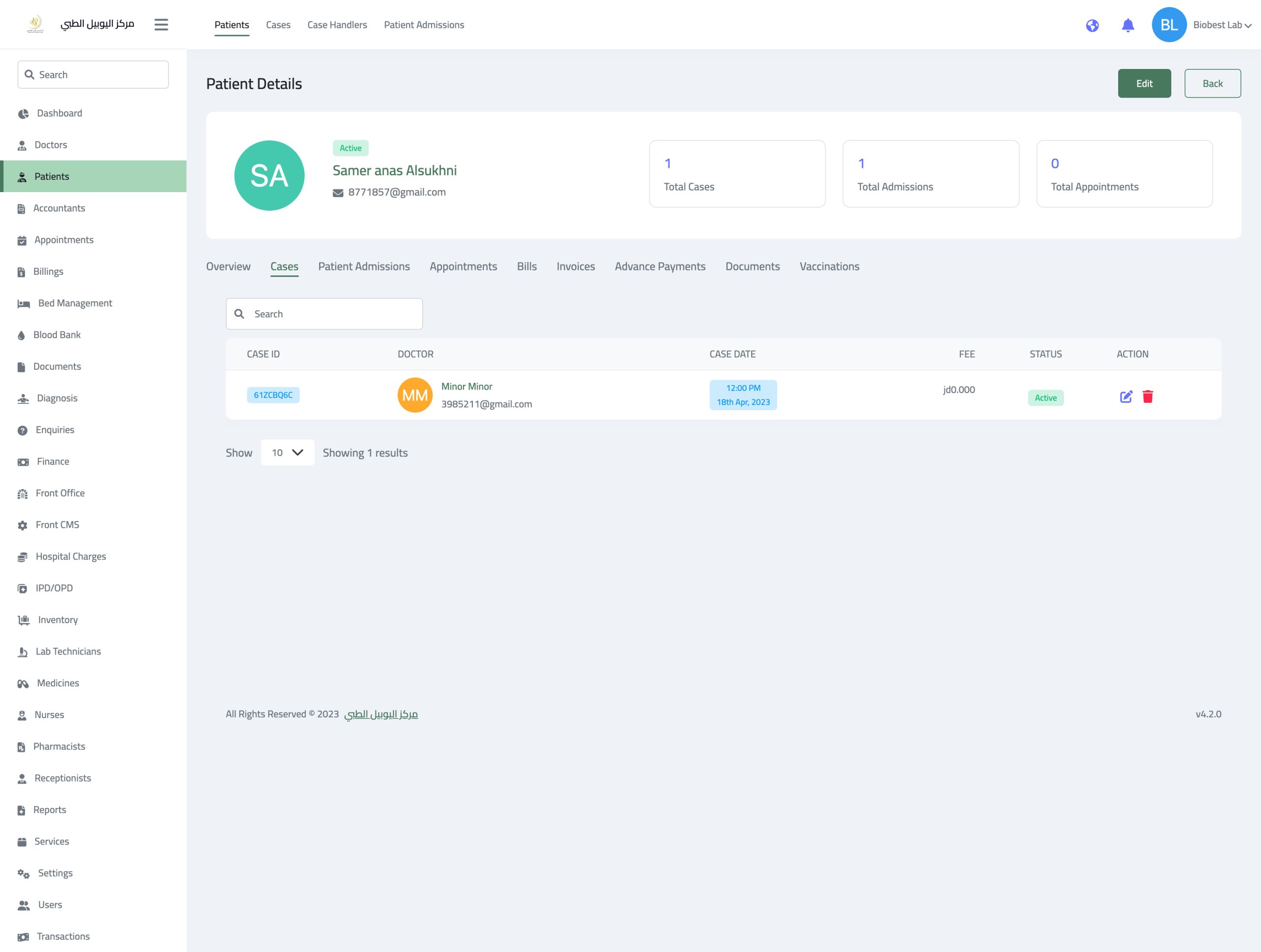Open Settings sidebar item

pos(93,872)
